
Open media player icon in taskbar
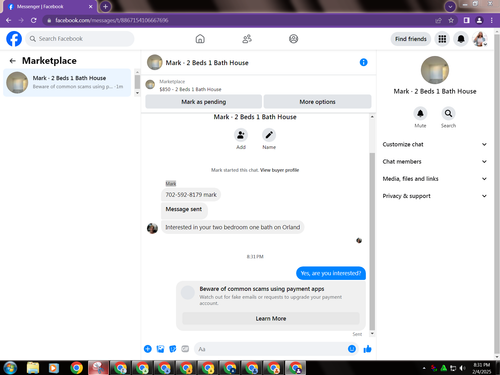(x=53, y=368)
